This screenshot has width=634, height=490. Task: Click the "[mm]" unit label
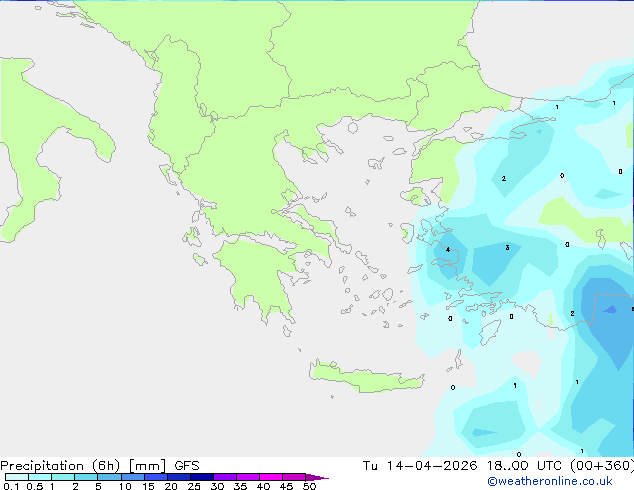coord(147,466)
